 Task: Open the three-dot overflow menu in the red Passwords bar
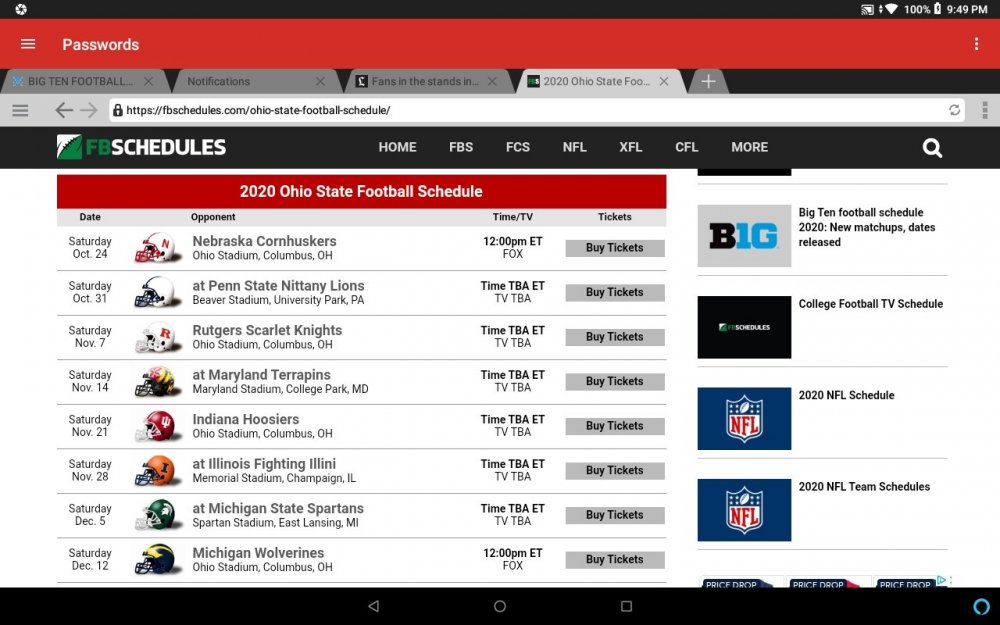976,44
